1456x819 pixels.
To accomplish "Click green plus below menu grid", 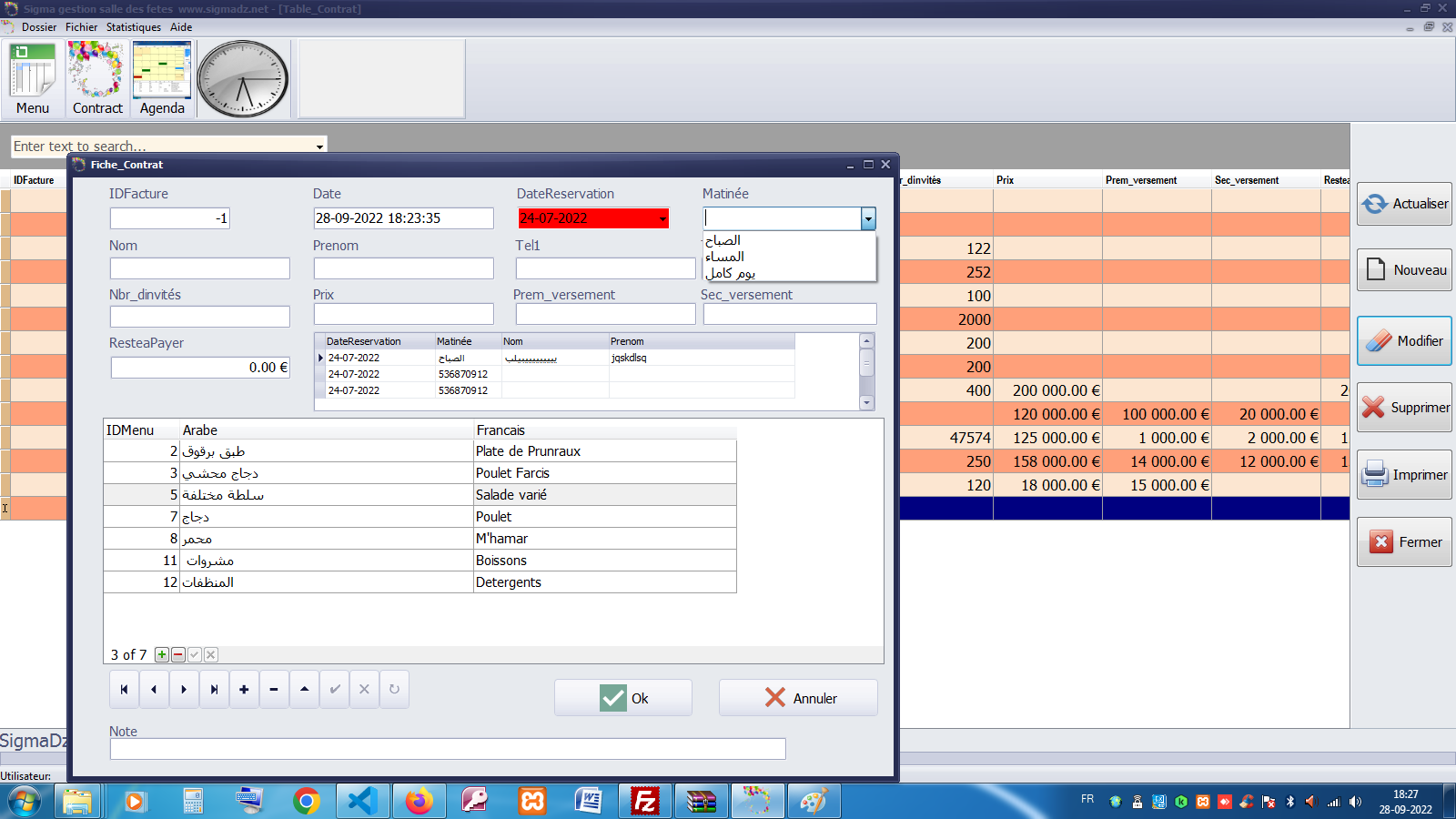I will (x=162, y=655).
